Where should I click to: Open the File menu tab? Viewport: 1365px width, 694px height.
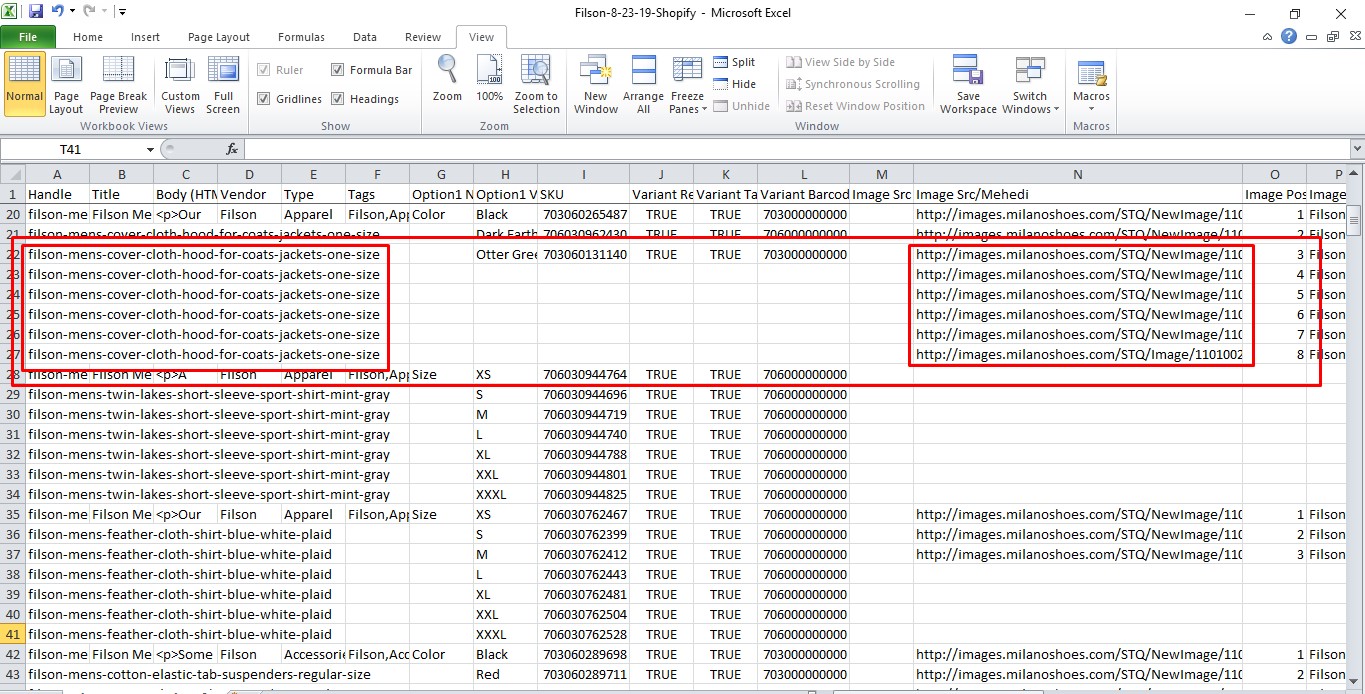28,37
